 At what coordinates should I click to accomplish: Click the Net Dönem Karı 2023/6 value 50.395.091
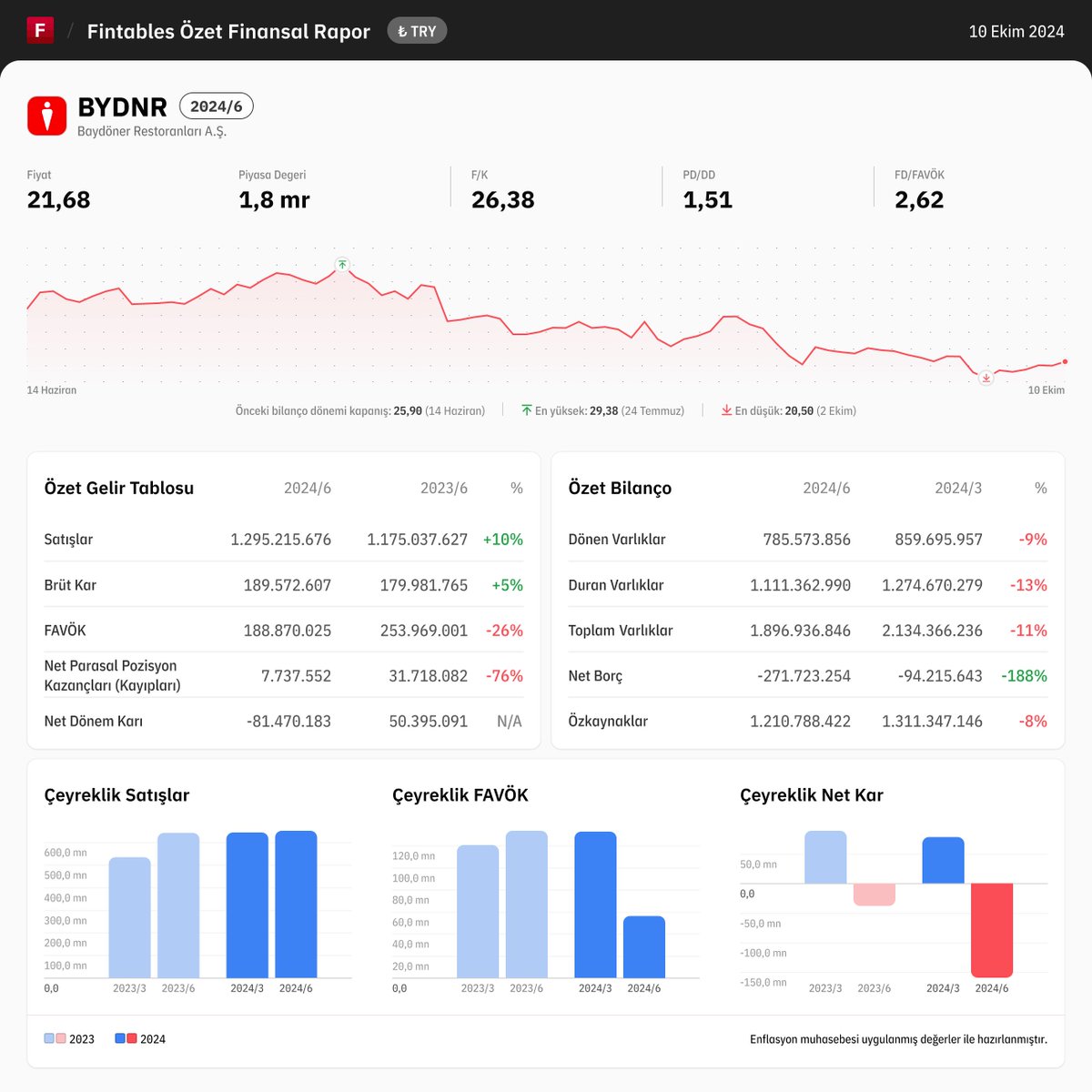[x=429, y=722]
